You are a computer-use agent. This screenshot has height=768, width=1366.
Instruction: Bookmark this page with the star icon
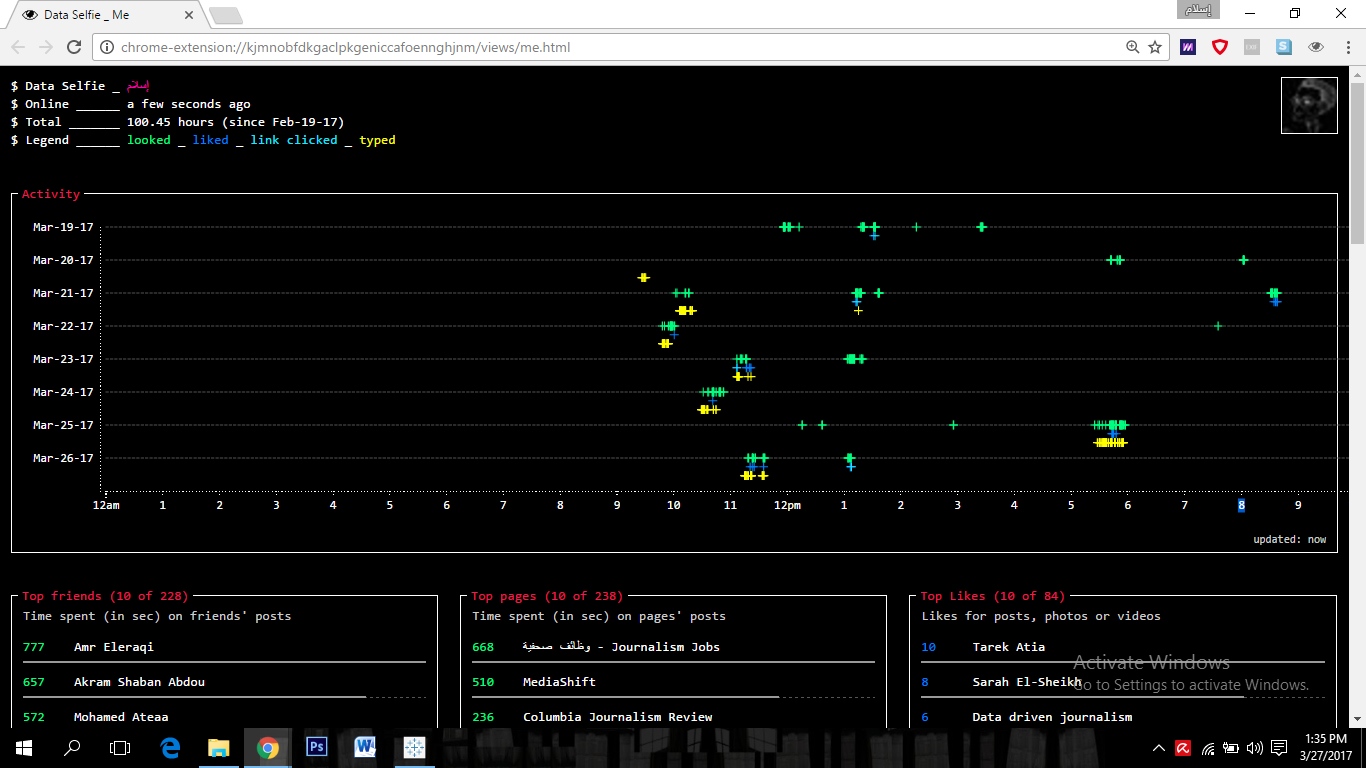click(x=1155, y=47)
